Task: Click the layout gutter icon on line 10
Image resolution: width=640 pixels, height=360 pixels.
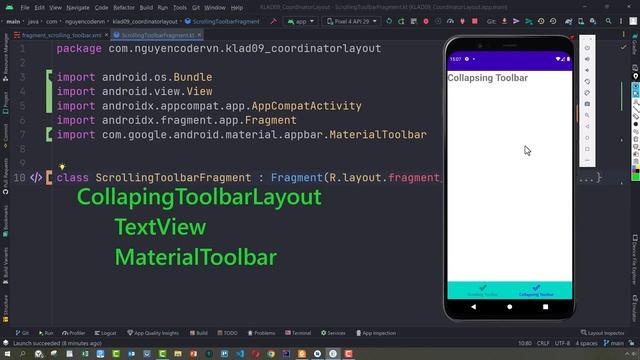Action: [36, 178]
